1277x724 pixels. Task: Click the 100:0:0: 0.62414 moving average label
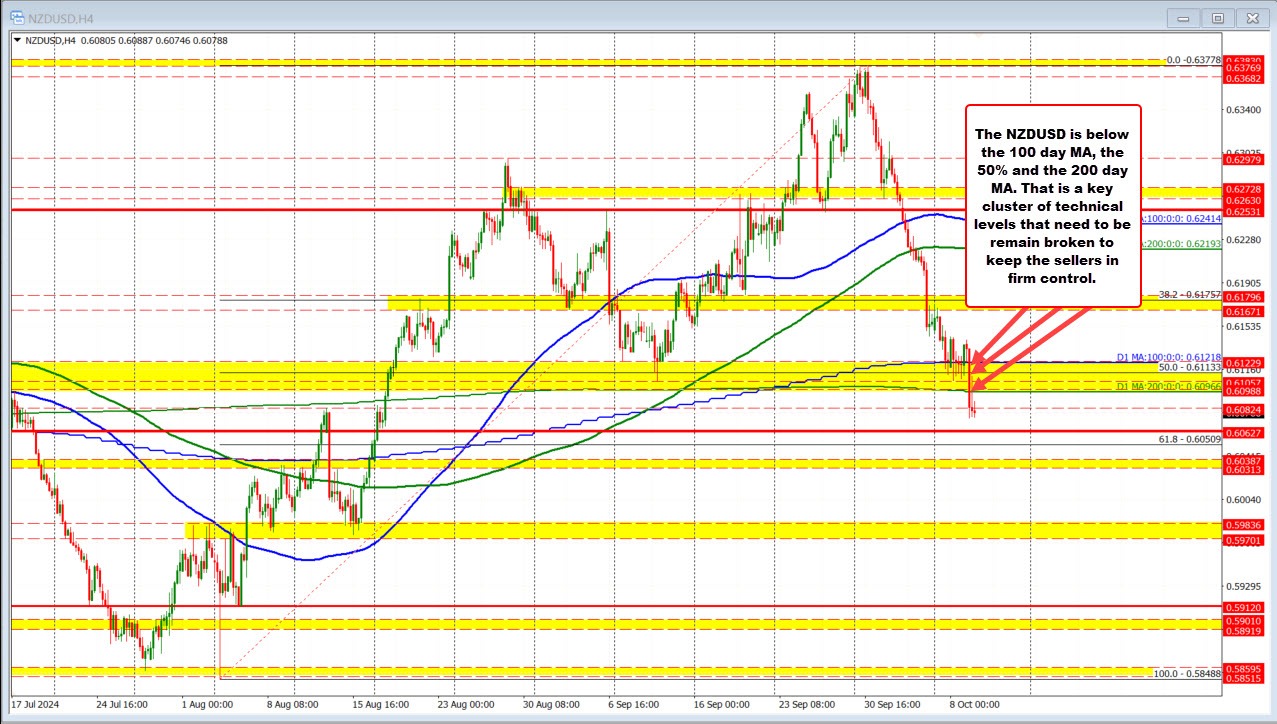tap(1181, 217)
